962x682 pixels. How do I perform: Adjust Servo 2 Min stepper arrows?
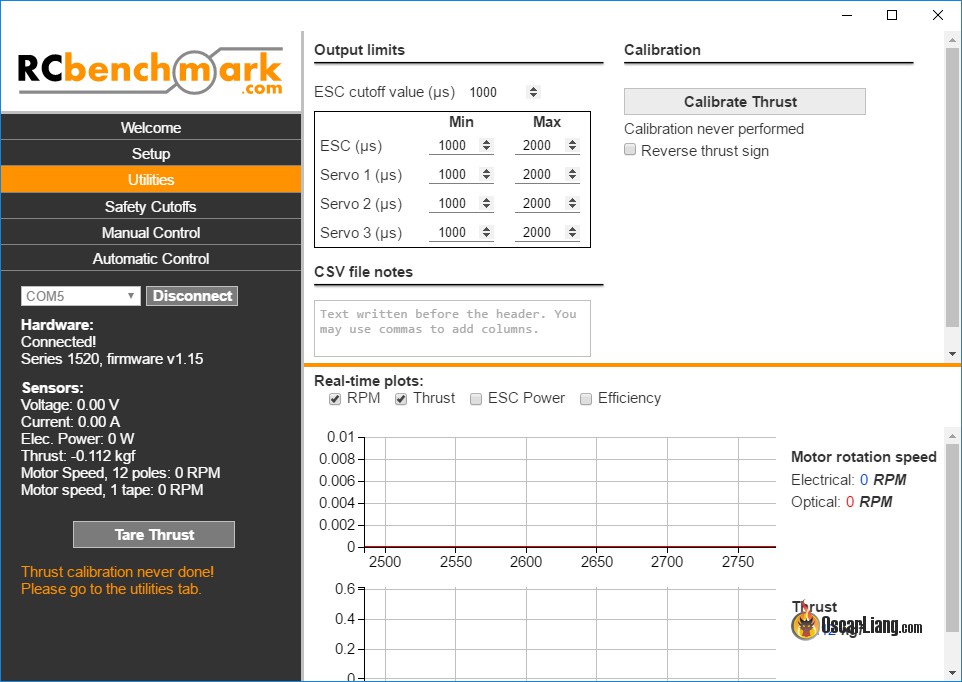487,203
